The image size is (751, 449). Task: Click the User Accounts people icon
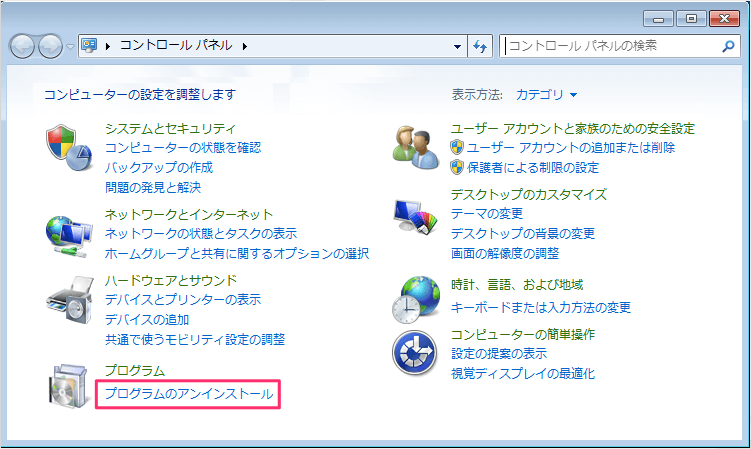click(415, 148)
